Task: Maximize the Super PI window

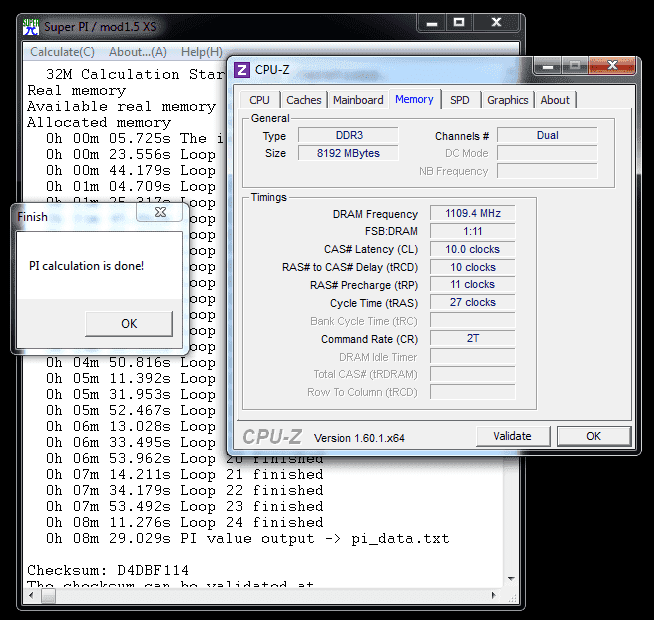Action: (459, 22)
